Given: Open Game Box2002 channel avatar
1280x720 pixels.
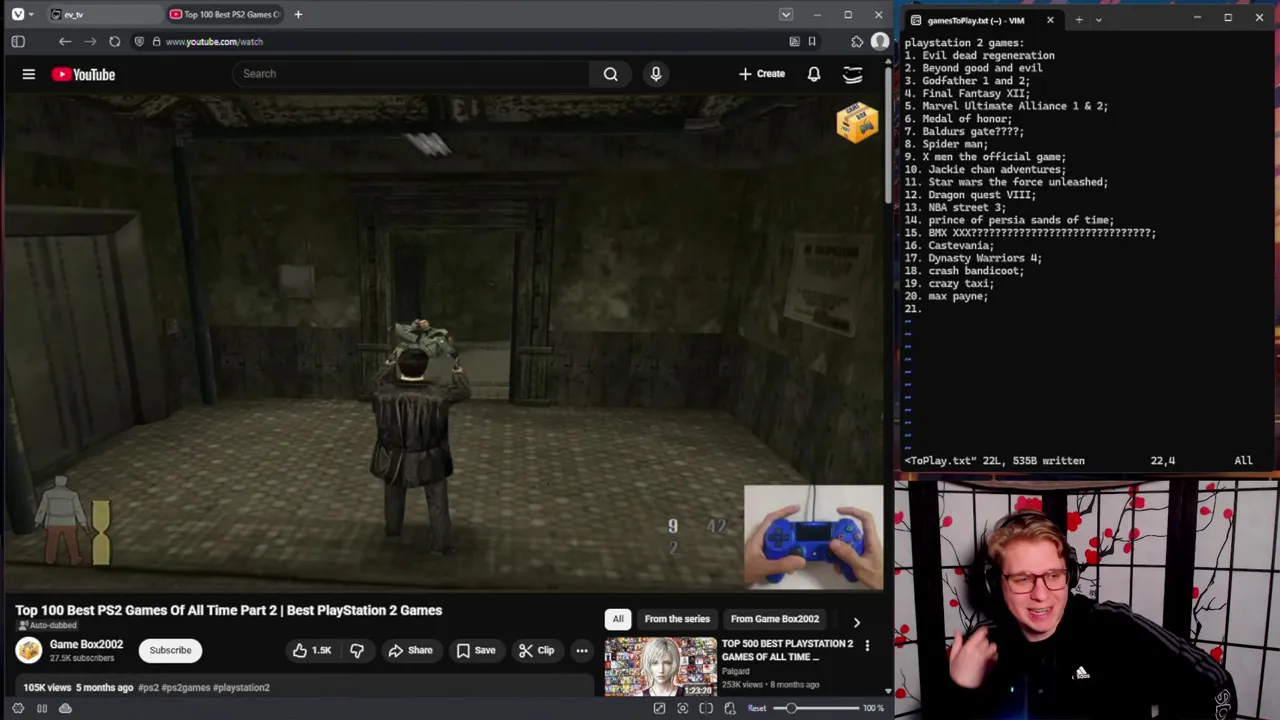Looking at the screenshot, I should (x=29, y=650).
